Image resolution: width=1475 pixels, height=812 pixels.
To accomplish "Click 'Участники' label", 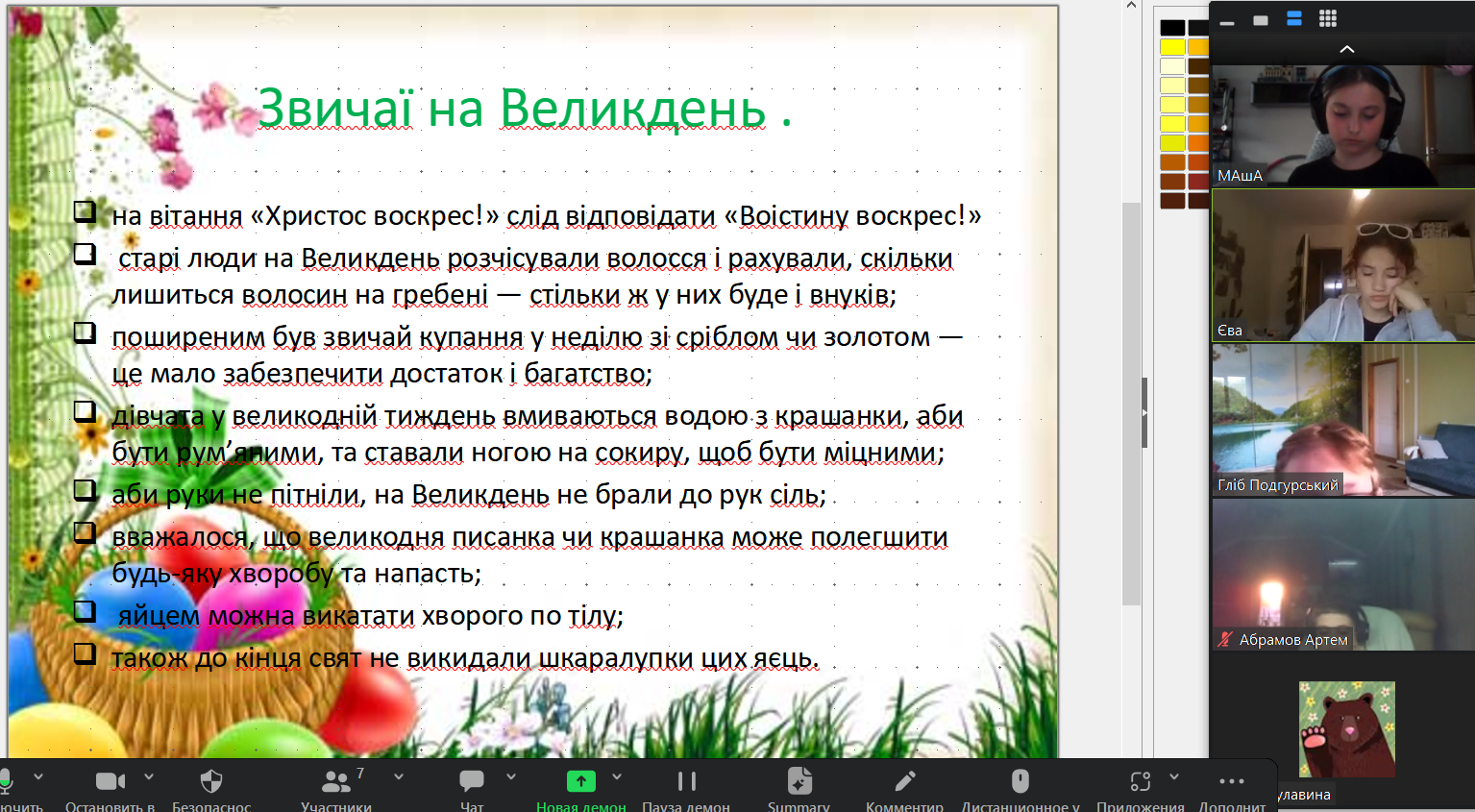I will coord(336,806).
